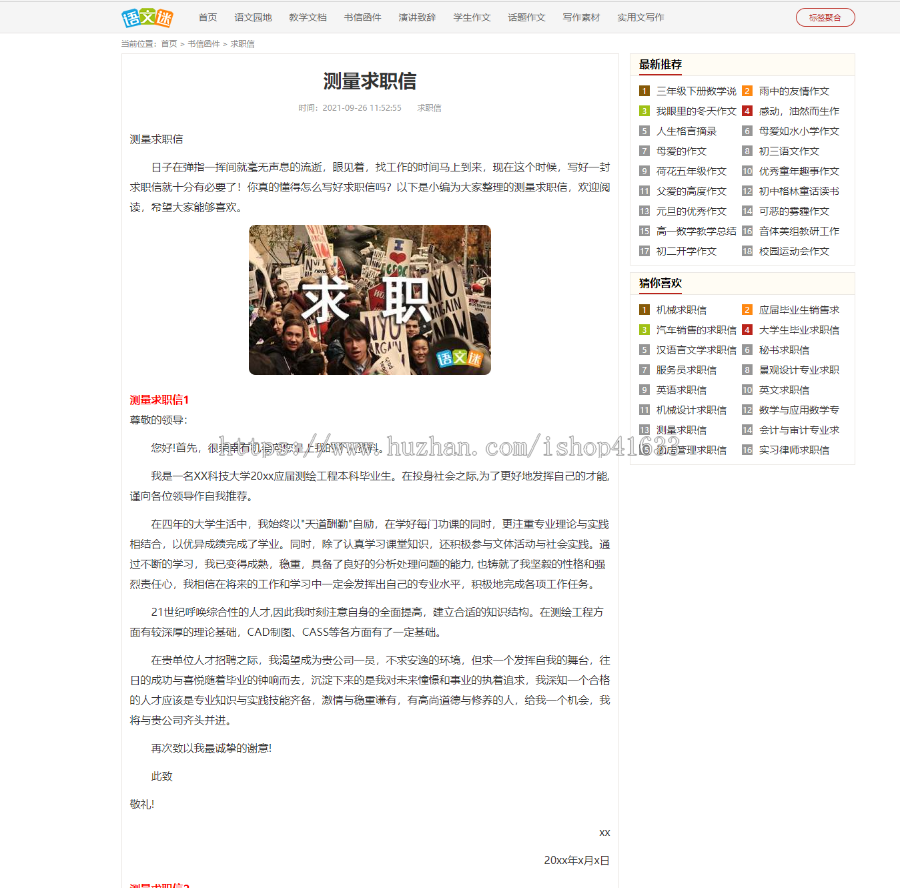
Task: Open recommended article 我眼里的冬天作文
Action: click(696, 111)
